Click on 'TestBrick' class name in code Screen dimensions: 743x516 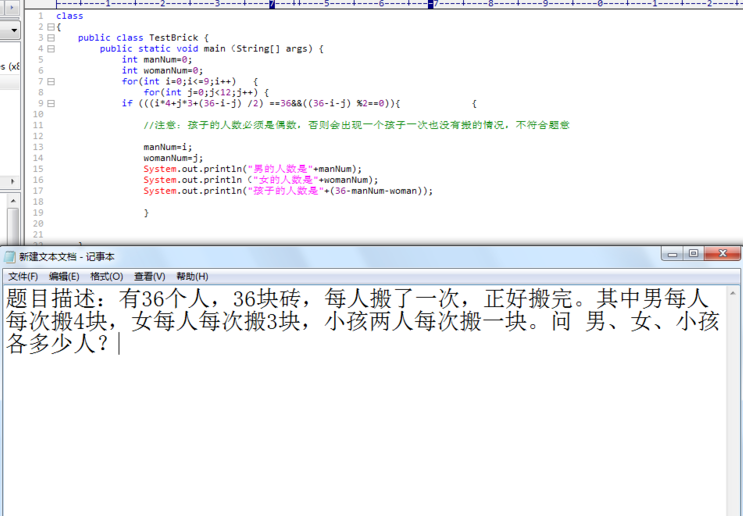pos(173,38)
